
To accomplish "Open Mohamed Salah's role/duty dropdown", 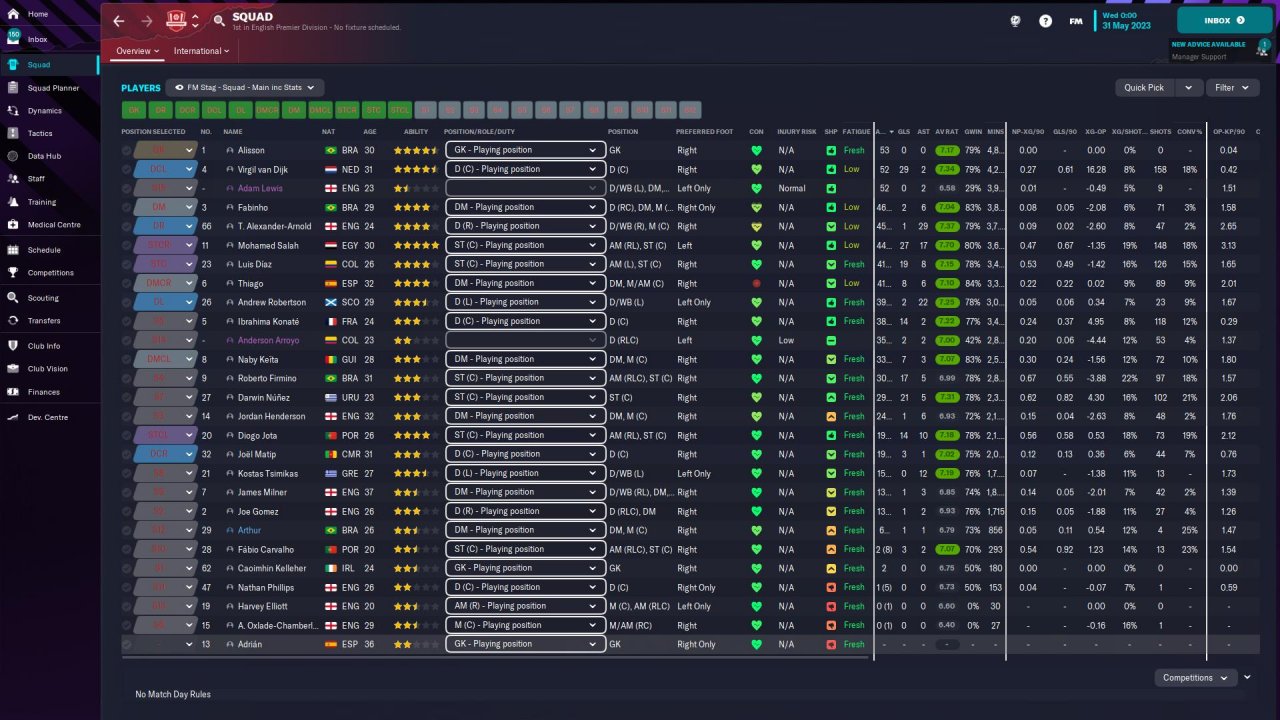I will pos(526,245).
